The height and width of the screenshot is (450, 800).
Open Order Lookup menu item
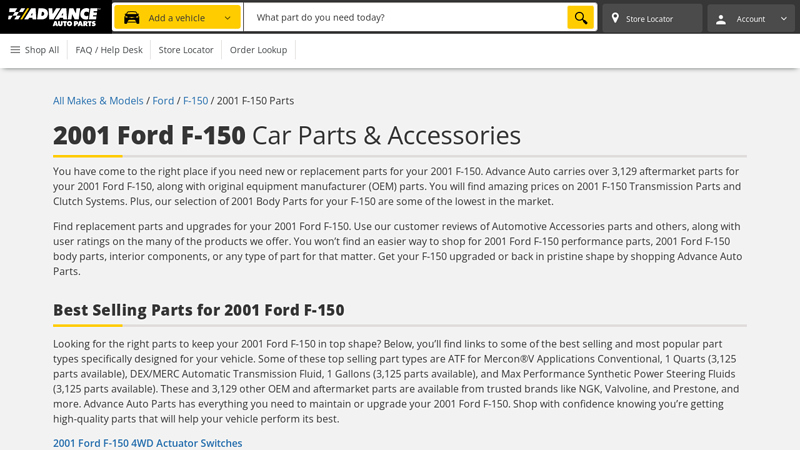258,50
